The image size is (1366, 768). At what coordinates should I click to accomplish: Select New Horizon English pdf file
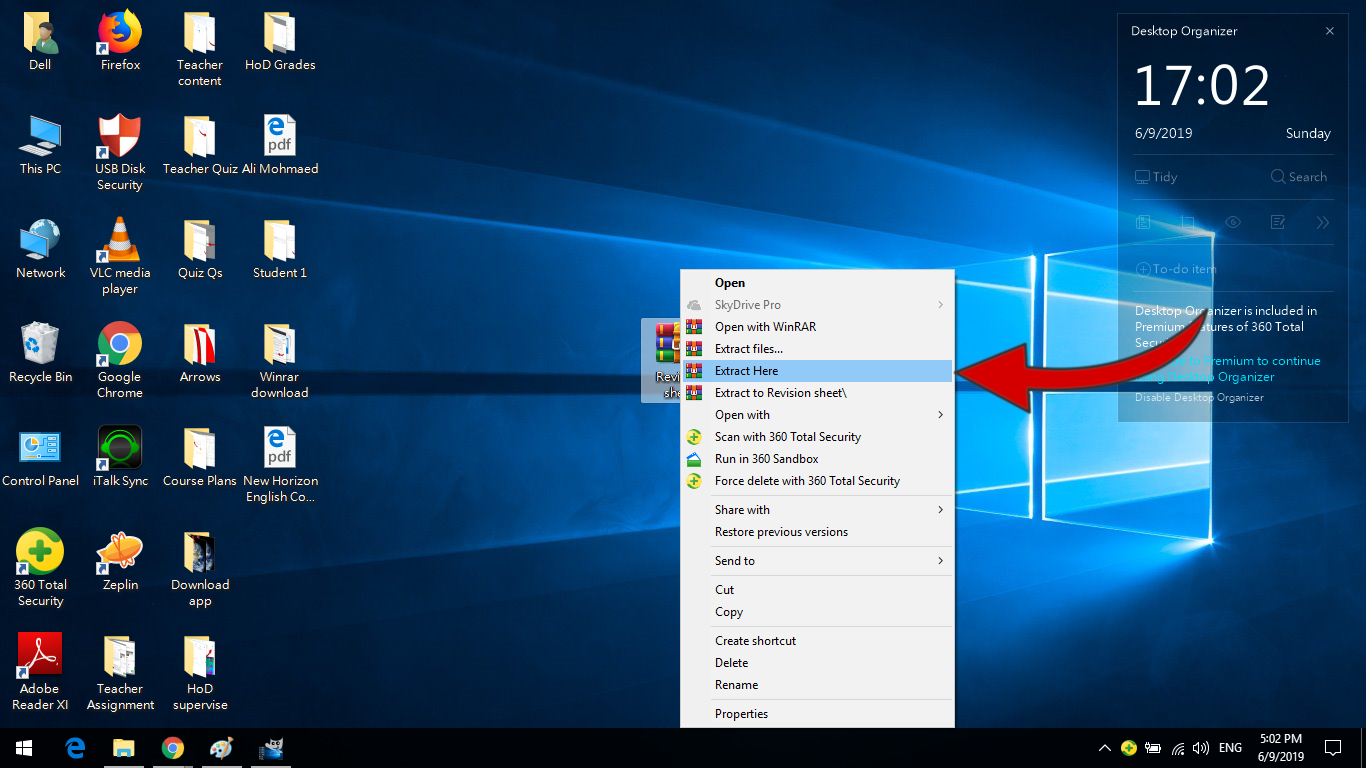click(280, 466)
